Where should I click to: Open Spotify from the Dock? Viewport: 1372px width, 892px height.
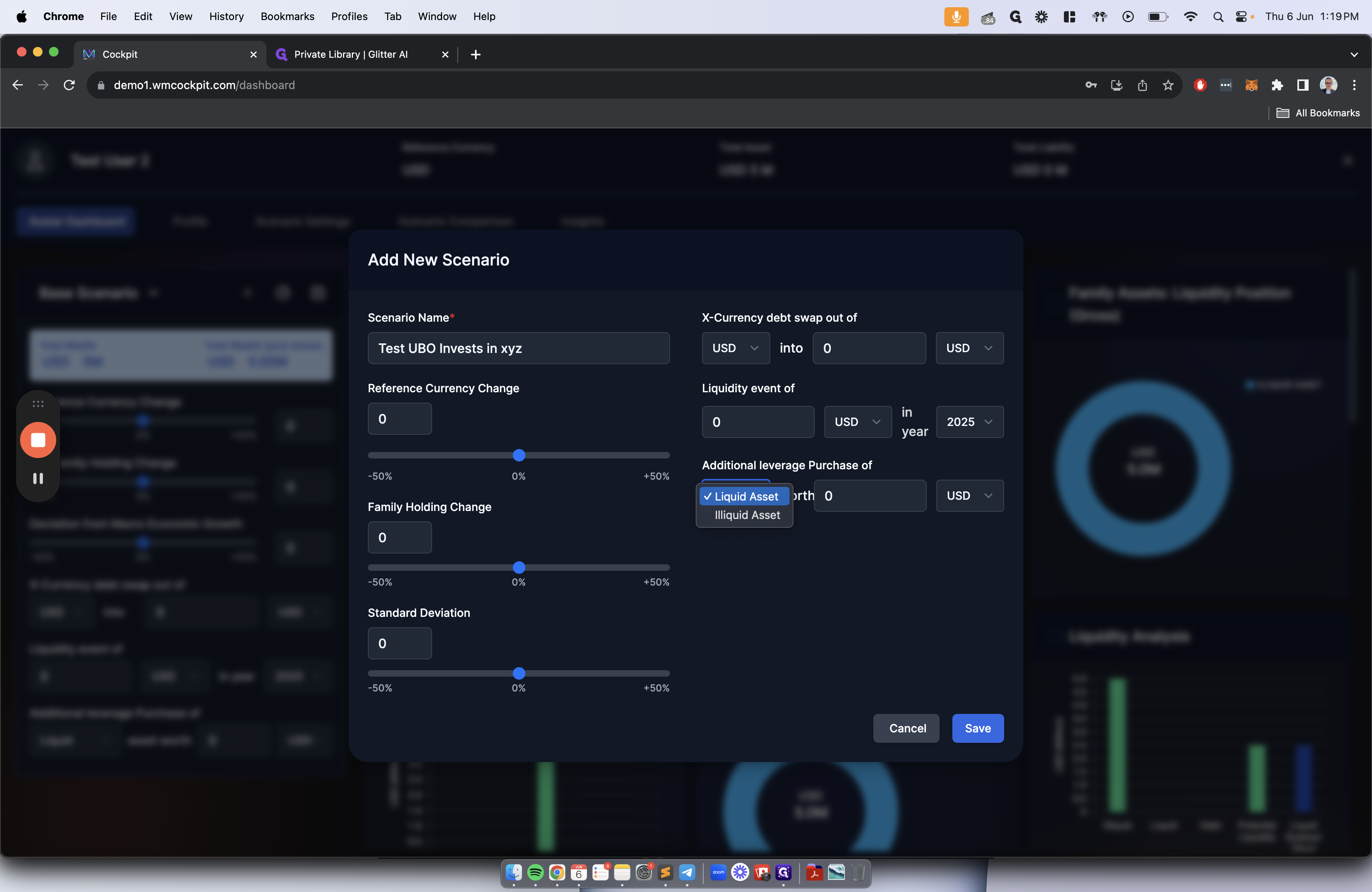pyautogui.click(x=535, y=872)
